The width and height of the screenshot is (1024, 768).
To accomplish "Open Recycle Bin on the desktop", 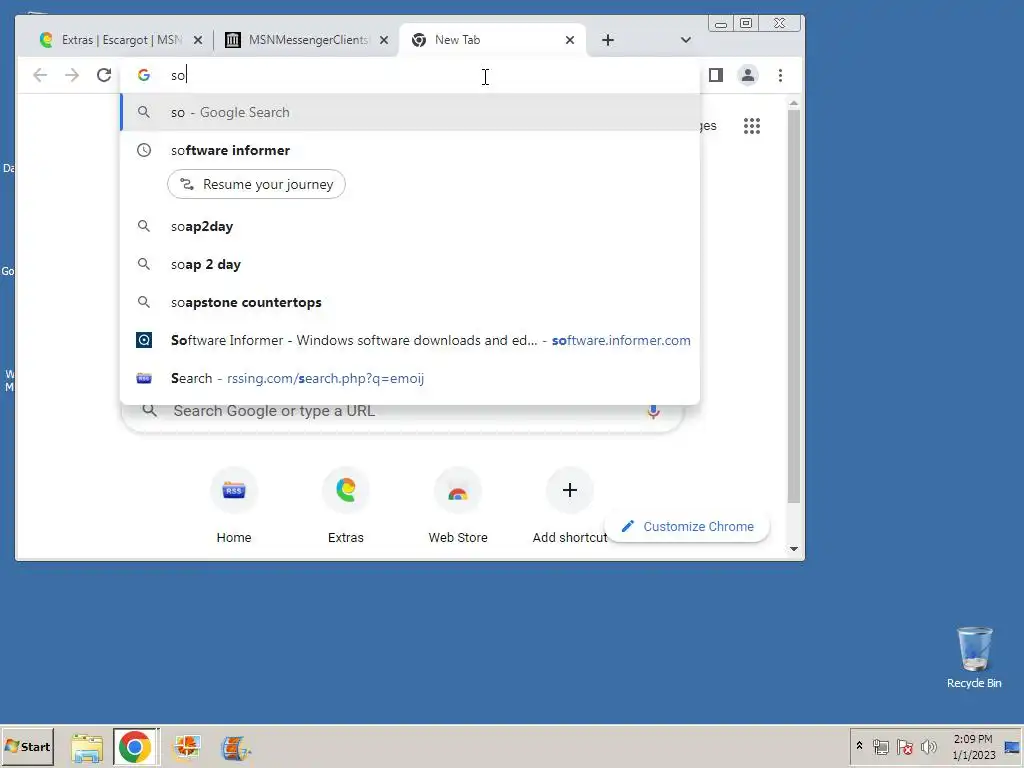I will point(974,658).
